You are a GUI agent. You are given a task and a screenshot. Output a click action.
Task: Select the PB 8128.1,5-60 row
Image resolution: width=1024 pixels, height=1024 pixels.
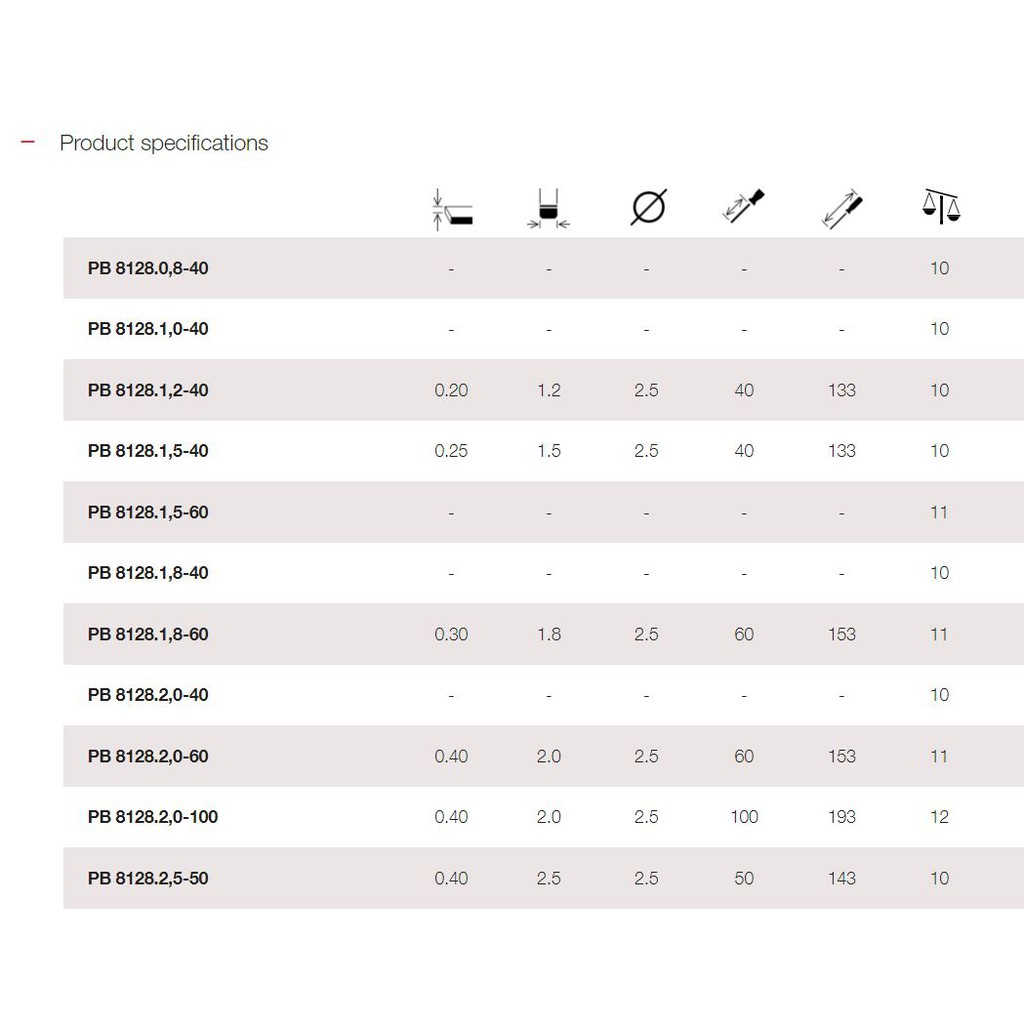click(543, 512)
